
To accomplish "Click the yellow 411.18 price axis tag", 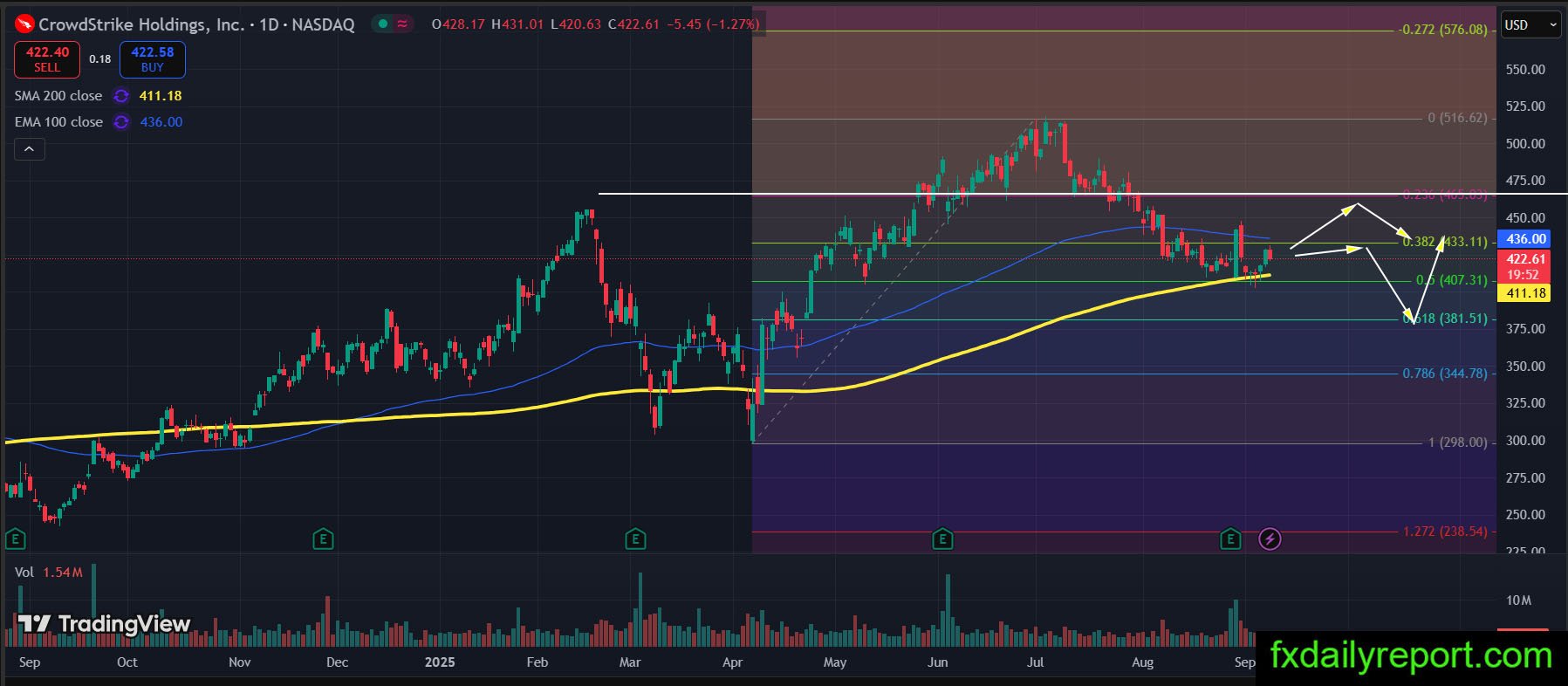I will click(1523, 293).
